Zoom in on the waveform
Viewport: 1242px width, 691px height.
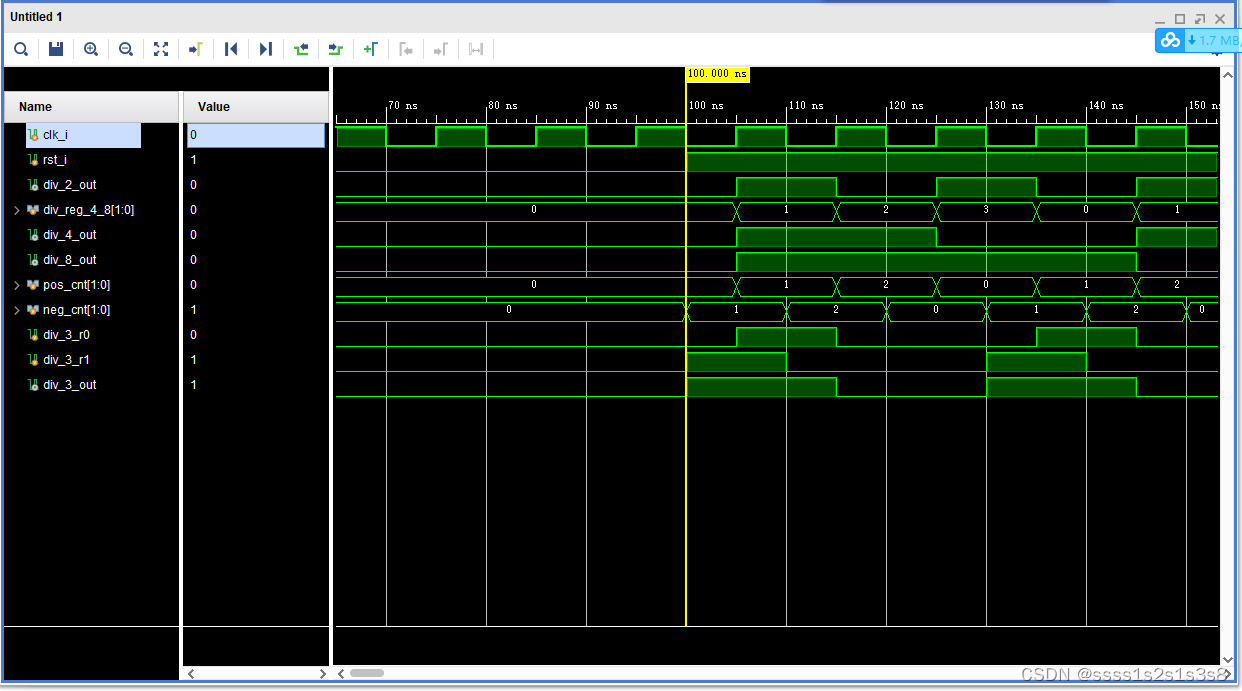click(91, 49)
